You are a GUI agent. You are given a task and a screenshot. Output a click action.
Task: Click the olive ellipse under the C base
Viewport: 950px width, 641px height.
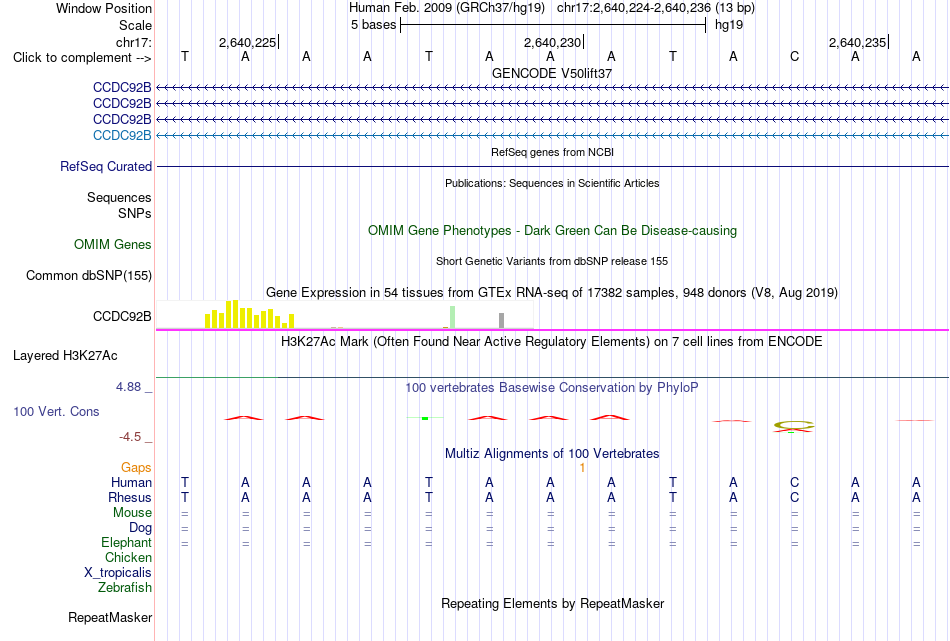point(794,425)
